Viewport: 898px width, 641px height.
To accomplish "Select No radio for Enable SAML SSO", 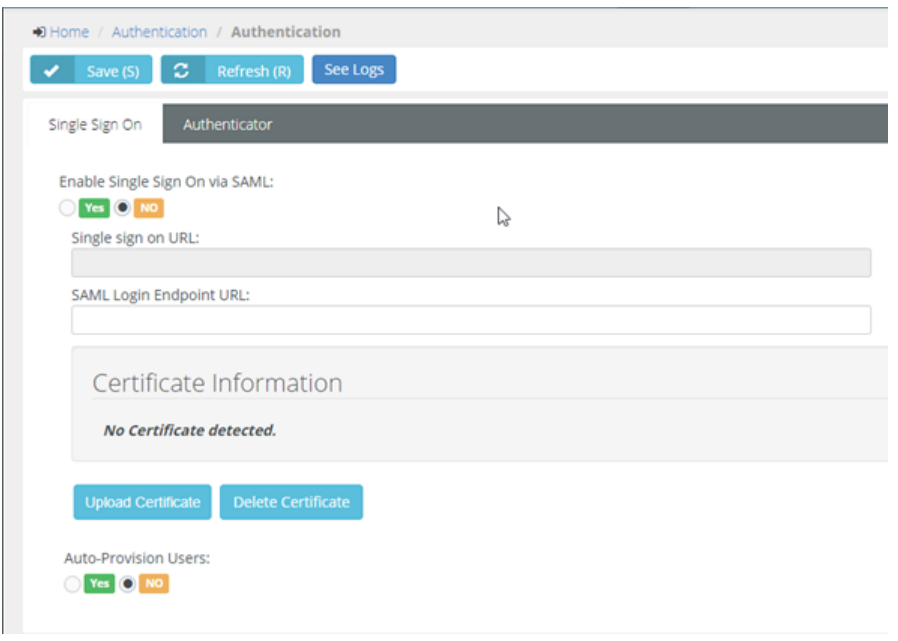I will tap(122, 207).
